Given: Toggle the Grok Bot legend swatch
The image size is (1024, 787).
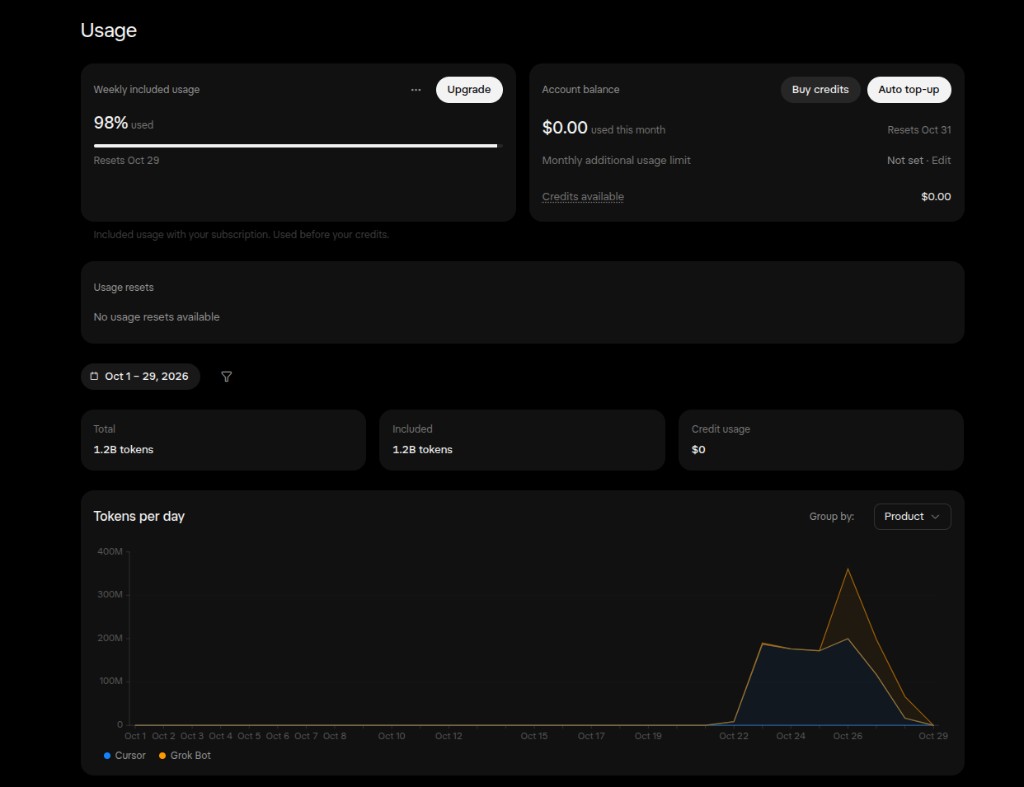Looking at the screenshot, I should [x=163, y=756].
